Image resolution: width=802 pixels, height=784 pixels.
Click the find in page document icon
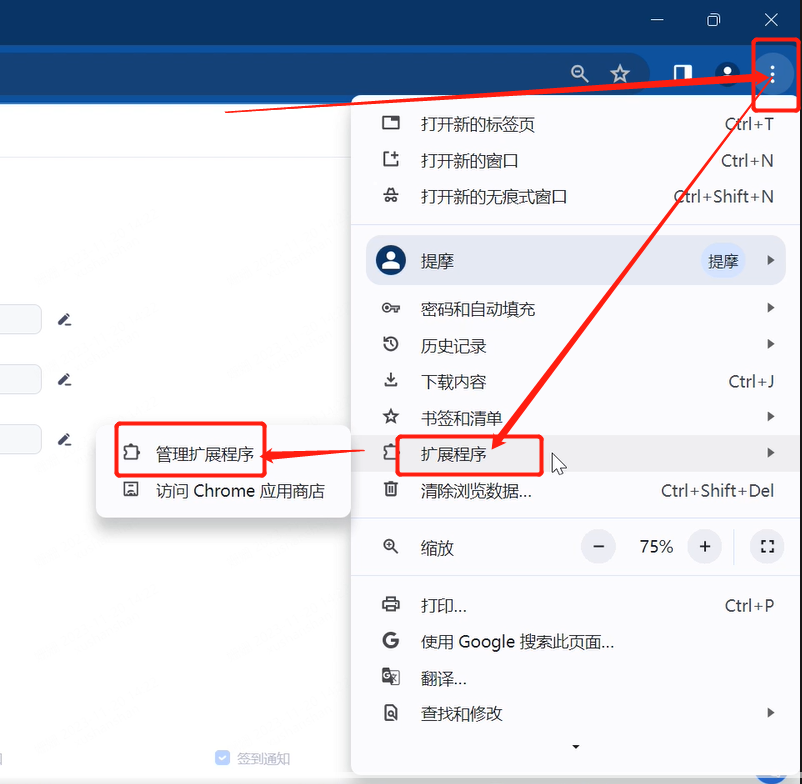coord(391,712)
